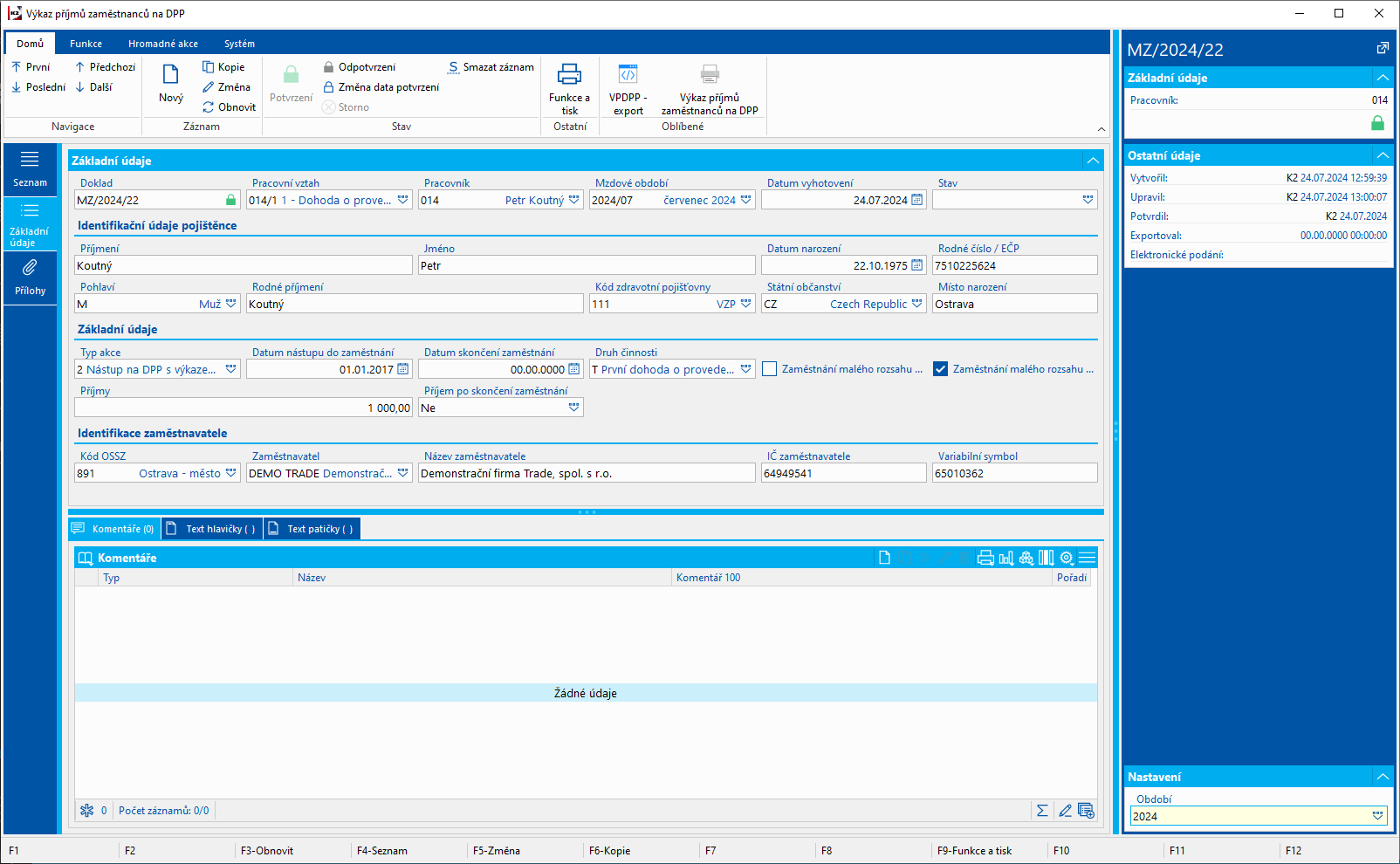The height and width of the screenshot is (864, 1400).
Task: Enable the unchecked Zaměstnání malého rozsahu checkbox
Action: (x=769, y=369)
